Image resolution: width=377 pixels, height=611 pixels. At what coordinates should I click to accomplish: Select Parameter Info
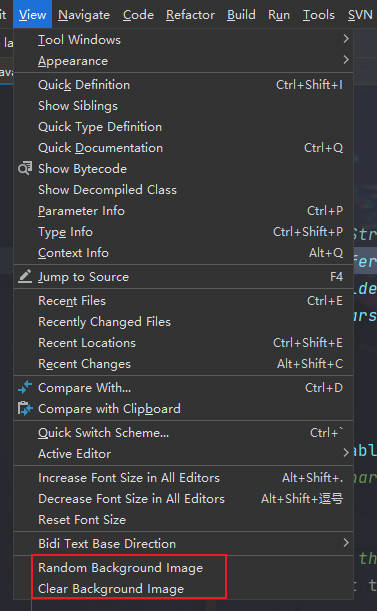click(x=184, y=211)
